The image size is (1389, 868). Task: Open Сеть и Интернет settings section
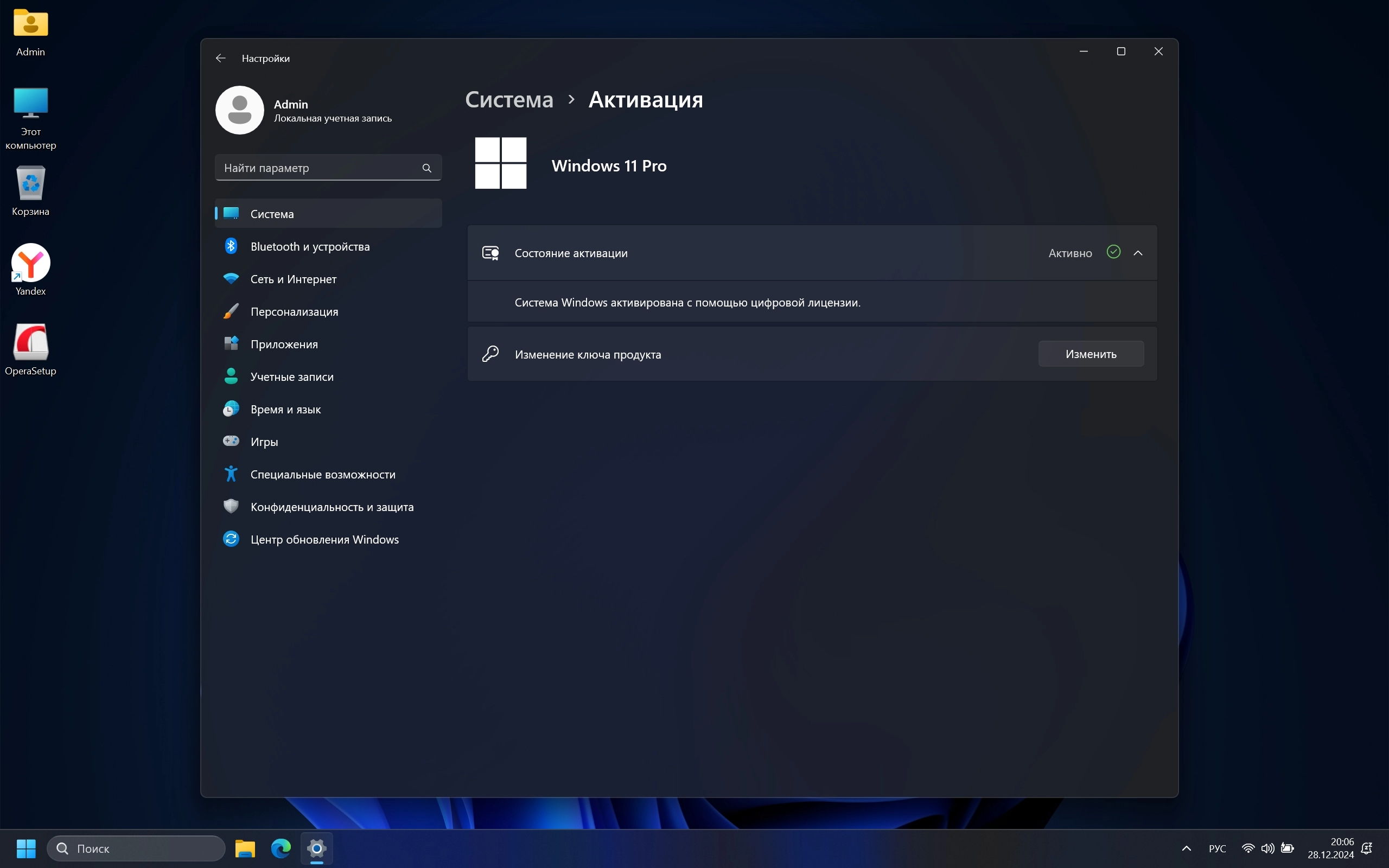[x=294, y=279]
